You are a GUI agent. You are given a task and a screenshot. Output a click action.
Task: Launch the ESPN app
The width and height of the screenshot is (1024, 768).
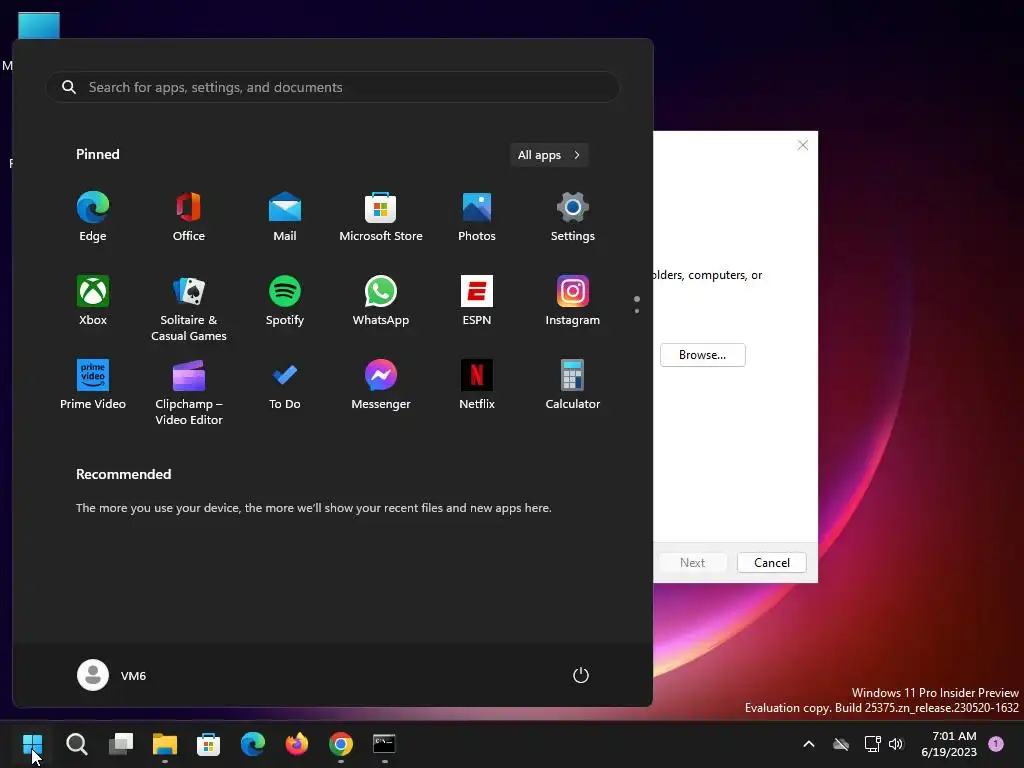click(x=477, y=301)
